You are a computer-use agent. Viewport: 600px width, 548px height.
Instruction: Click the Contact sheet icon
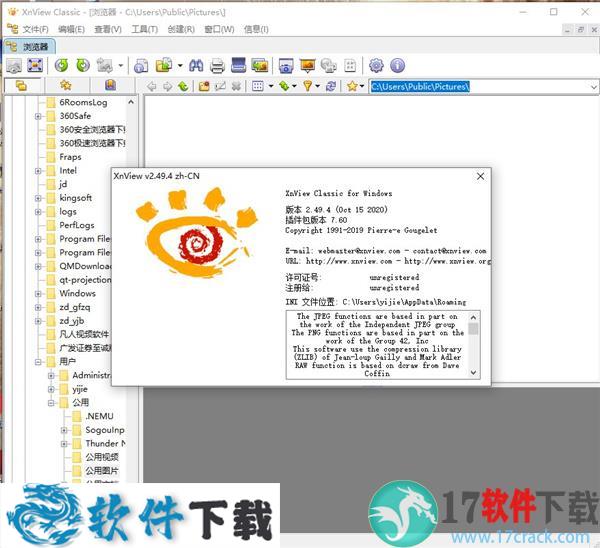pyautogui.click(x=350, y=65)
